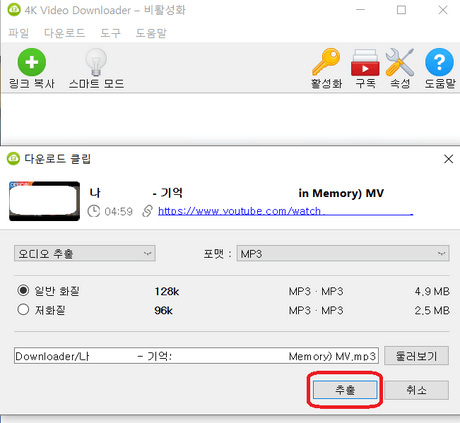Screen dimensions: 460x423
Task: Click the green Paste Link (링크 복사) icon
Action: click(32, 62)
